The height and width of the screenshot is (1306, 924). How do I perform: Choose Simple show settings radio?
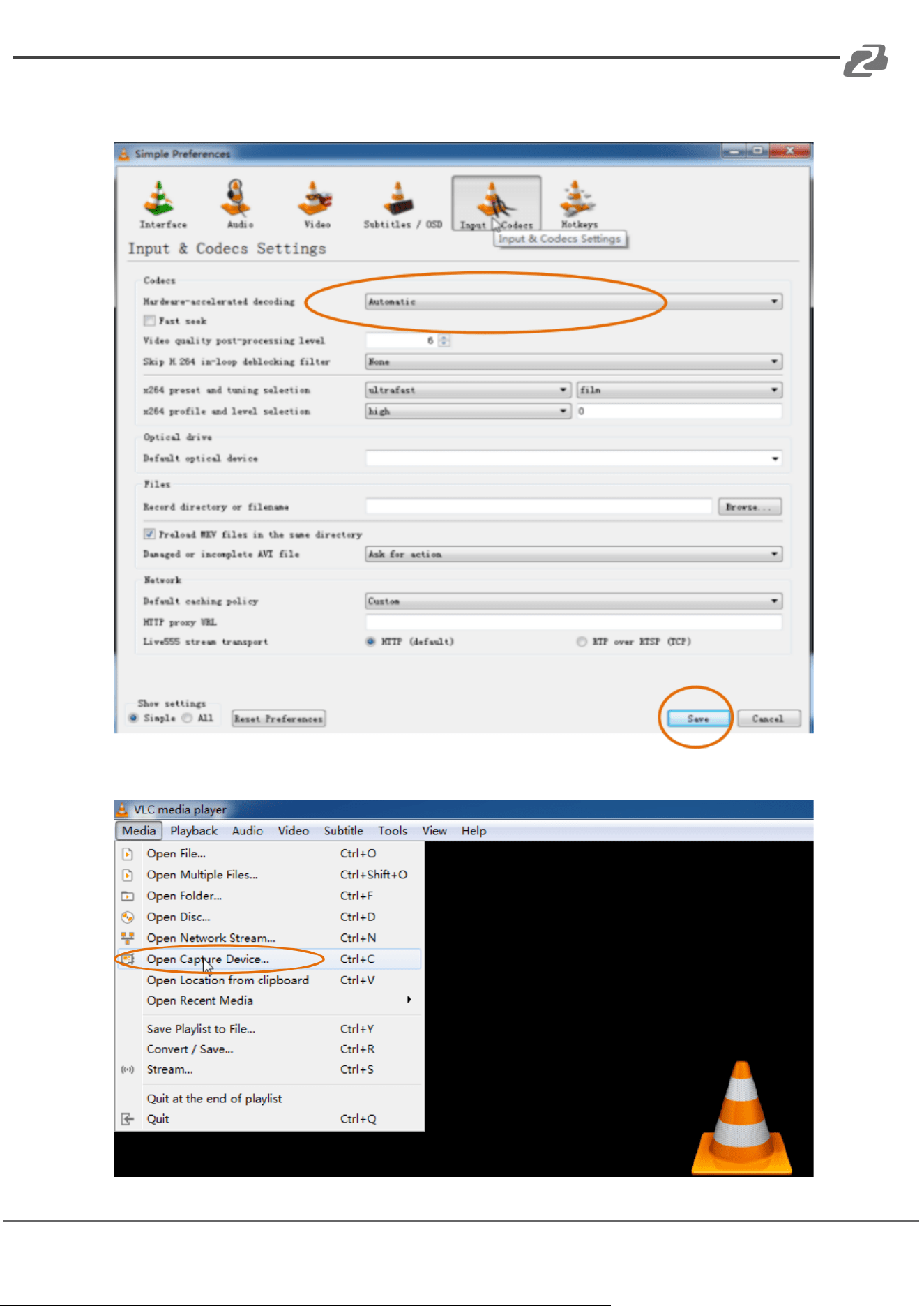[133, 718]
